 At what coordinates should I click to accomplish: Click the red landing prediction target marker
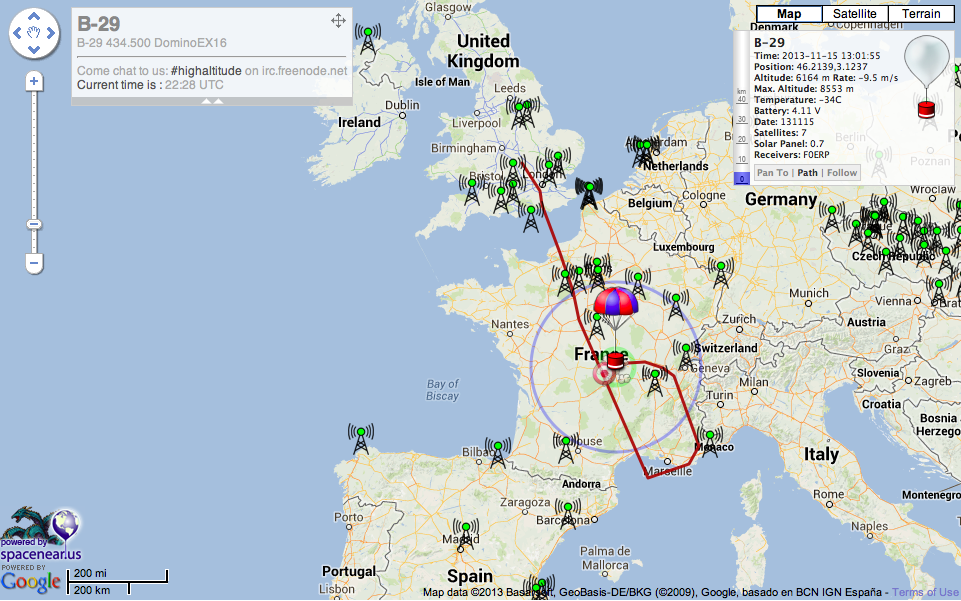[x=604, y=374]
